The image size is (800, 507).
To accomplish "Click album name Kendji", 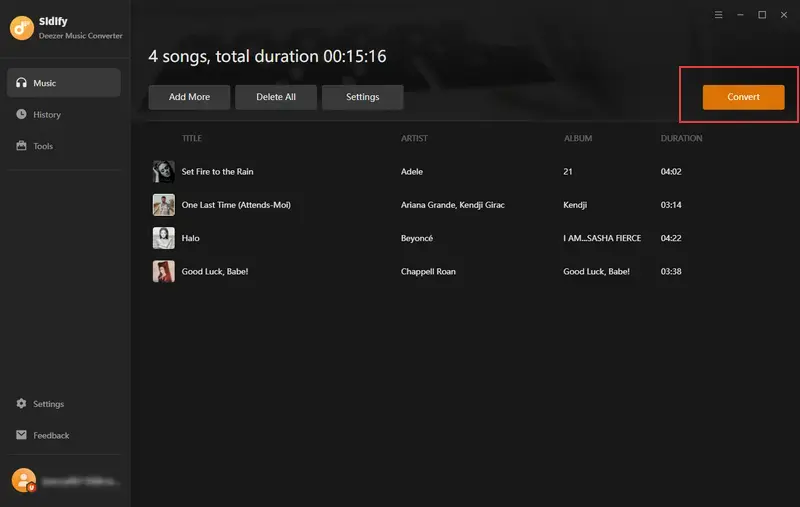I will (x=575, y=205).
